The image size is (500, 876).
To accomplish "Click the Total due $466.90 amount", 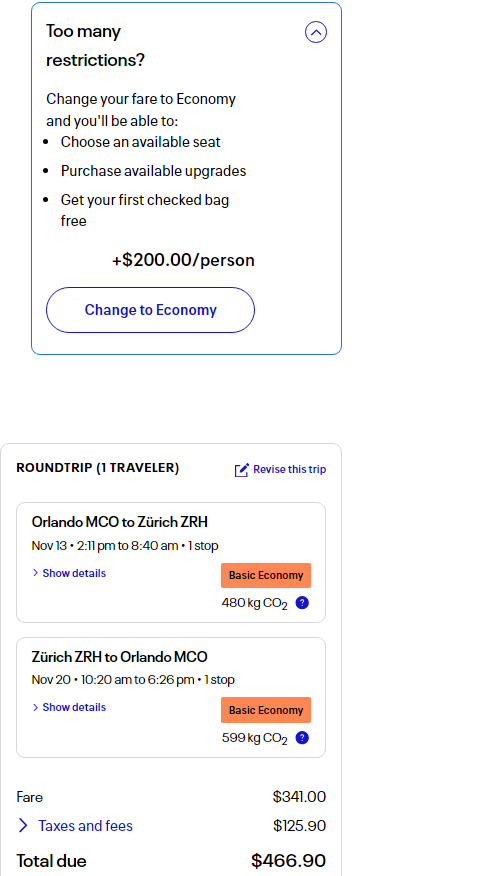I will tap(288, 861).
